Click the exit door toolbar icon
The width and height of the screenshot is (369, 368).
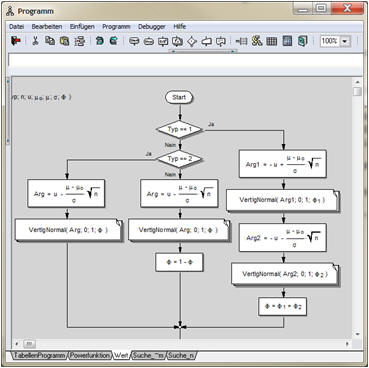(x=15, y=41)
